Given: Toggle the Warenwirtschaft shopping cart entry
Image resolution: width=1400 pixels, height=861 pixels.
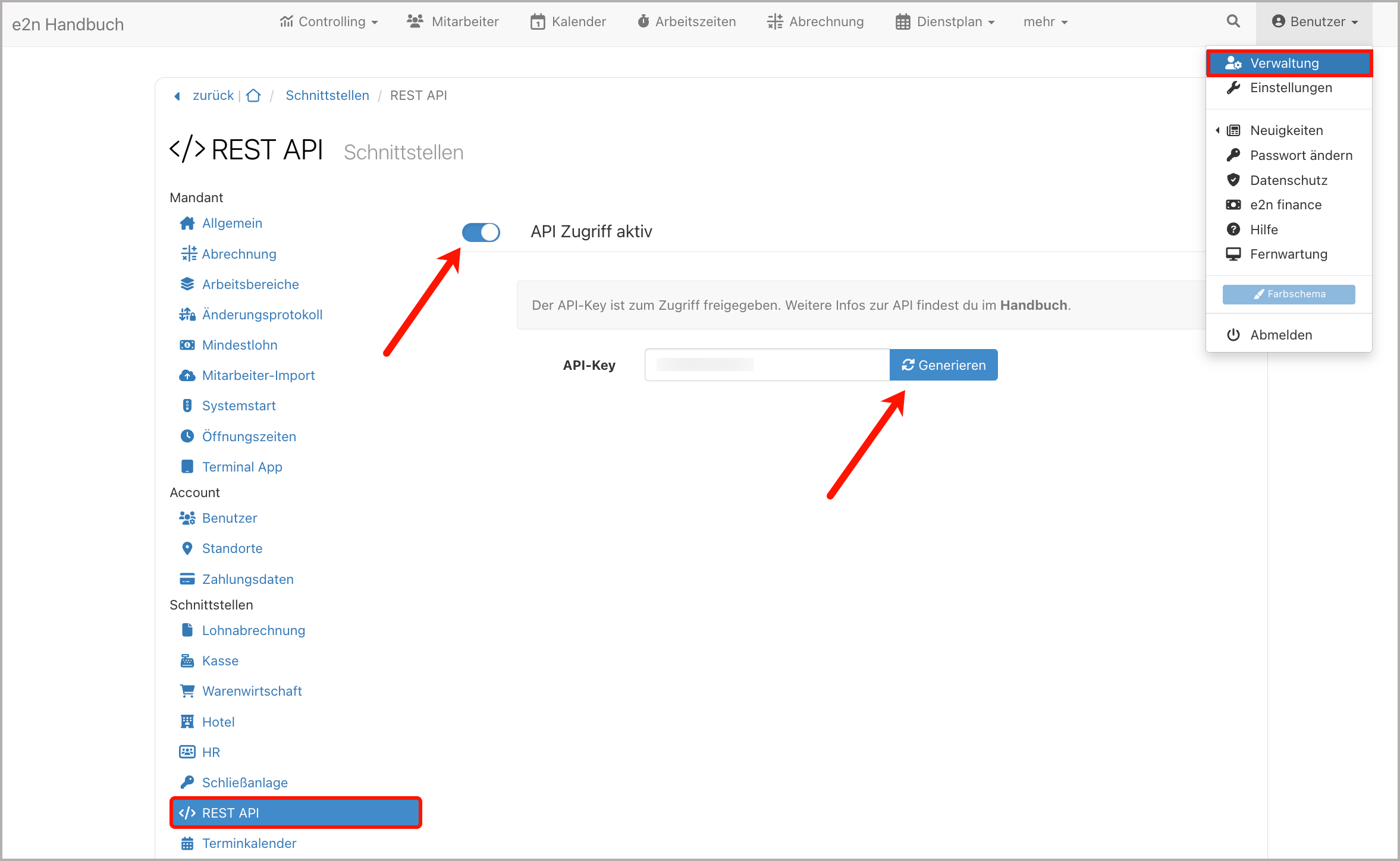Looking at the screenshot, I should pos(187,690).
